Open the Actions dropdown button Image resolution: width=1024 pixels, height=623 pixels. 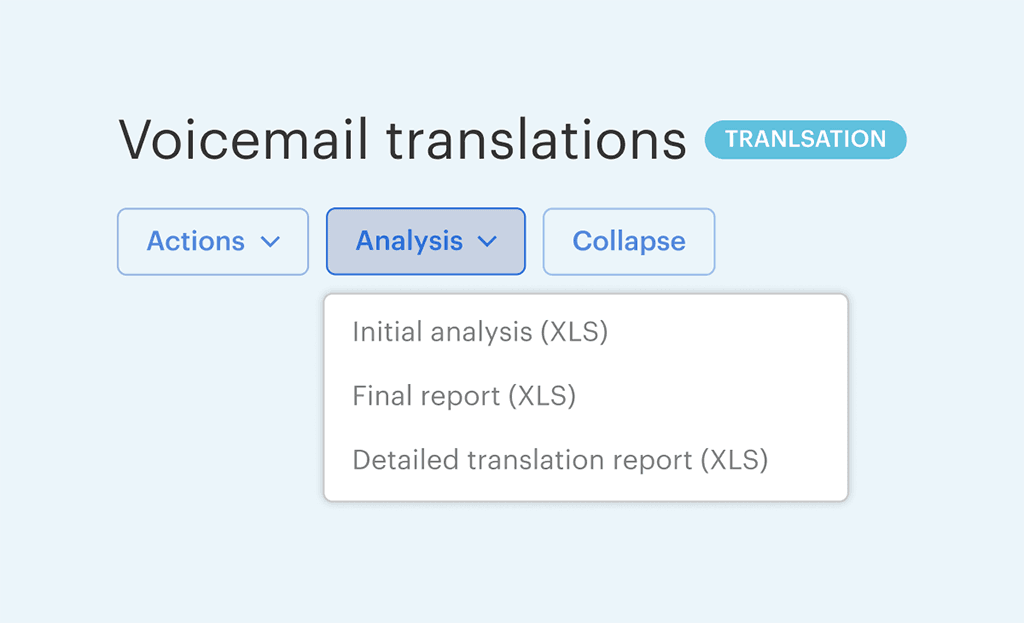point(212,241)
